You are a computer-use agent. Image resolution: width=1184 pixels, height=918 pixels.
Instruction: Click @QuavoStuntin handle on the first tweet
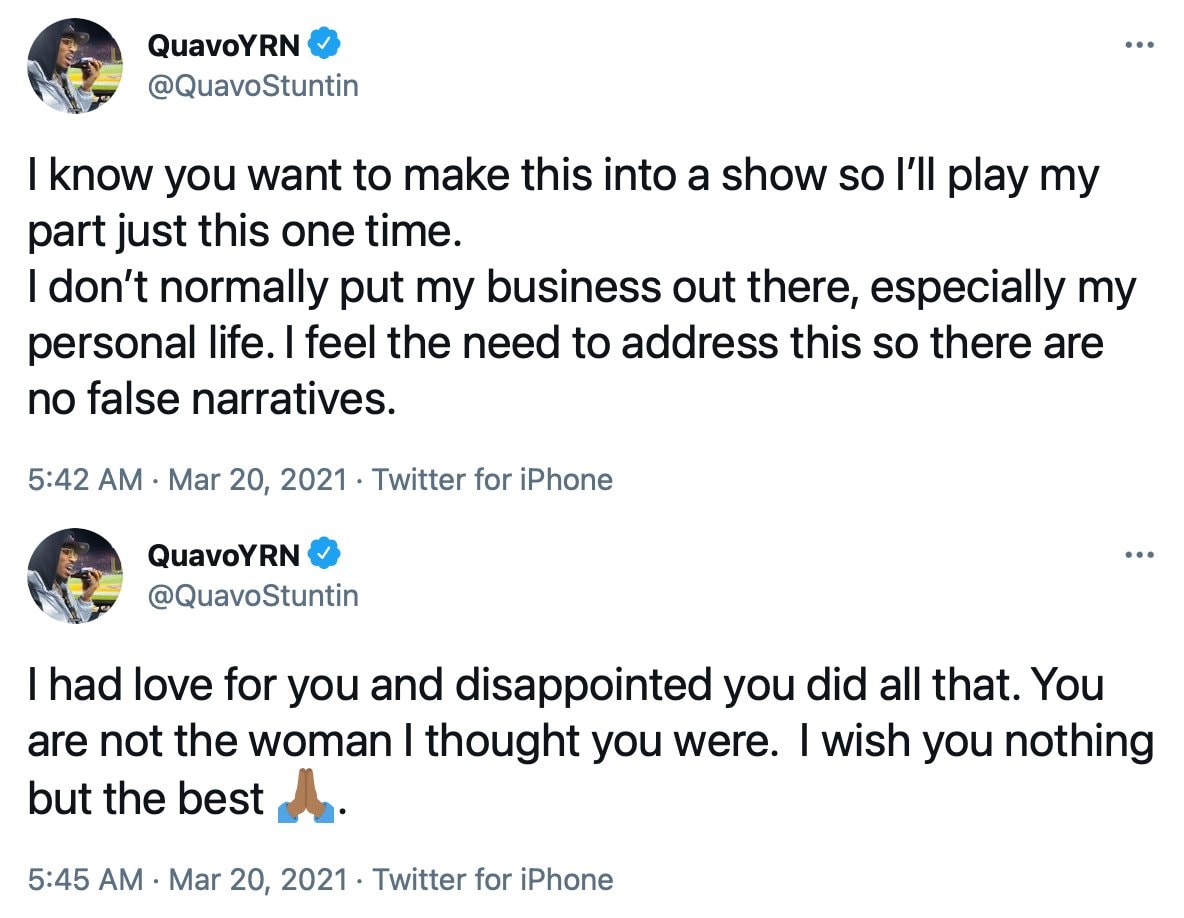coord(252,87)
